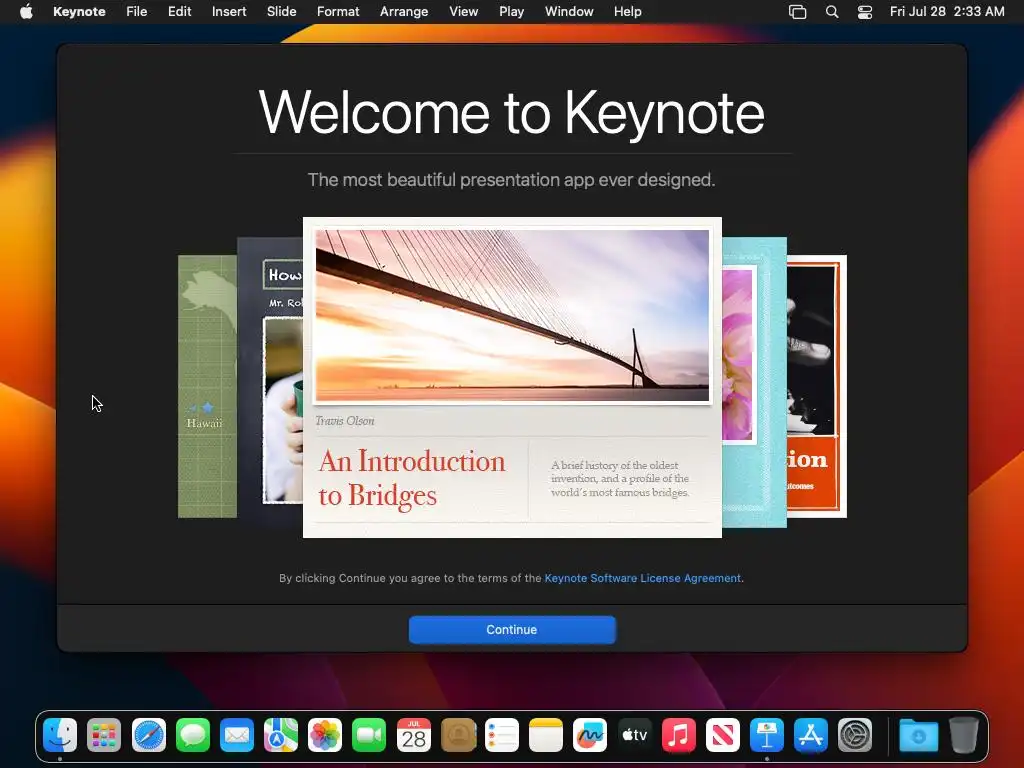Viewport: 1024px width, 768px height.
Task: Open Launchpad from the Dock
Action: pyautogui.click(x=104, y=735)
